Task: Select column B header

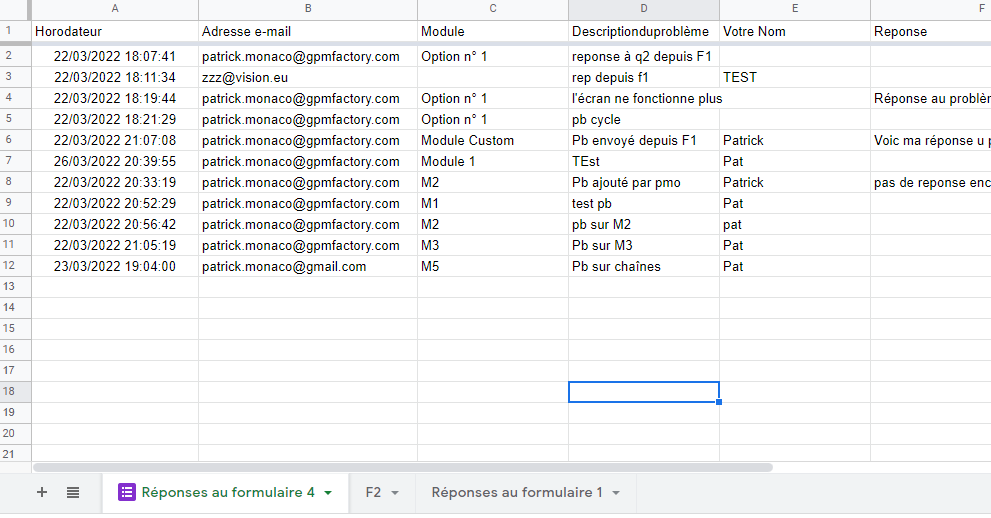Action: 308,8
